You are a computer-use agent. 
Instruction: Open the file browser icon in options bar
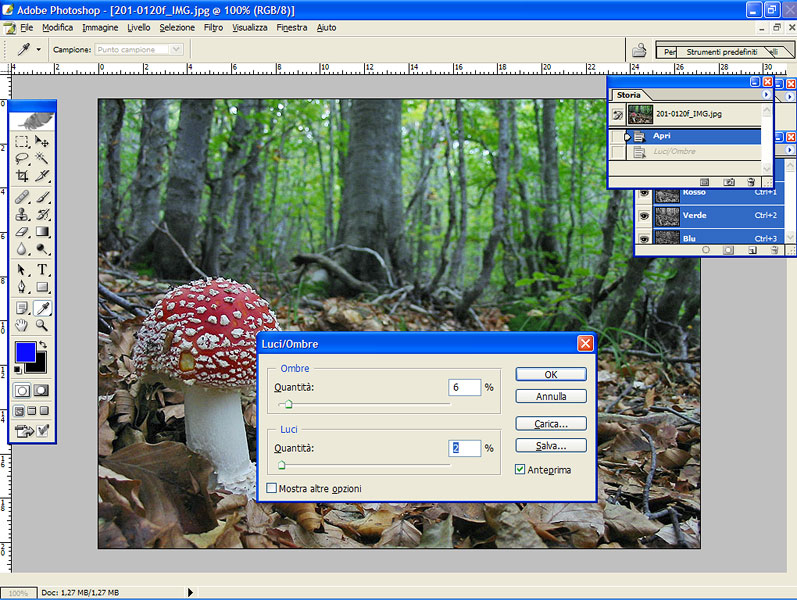coord(639,50)
